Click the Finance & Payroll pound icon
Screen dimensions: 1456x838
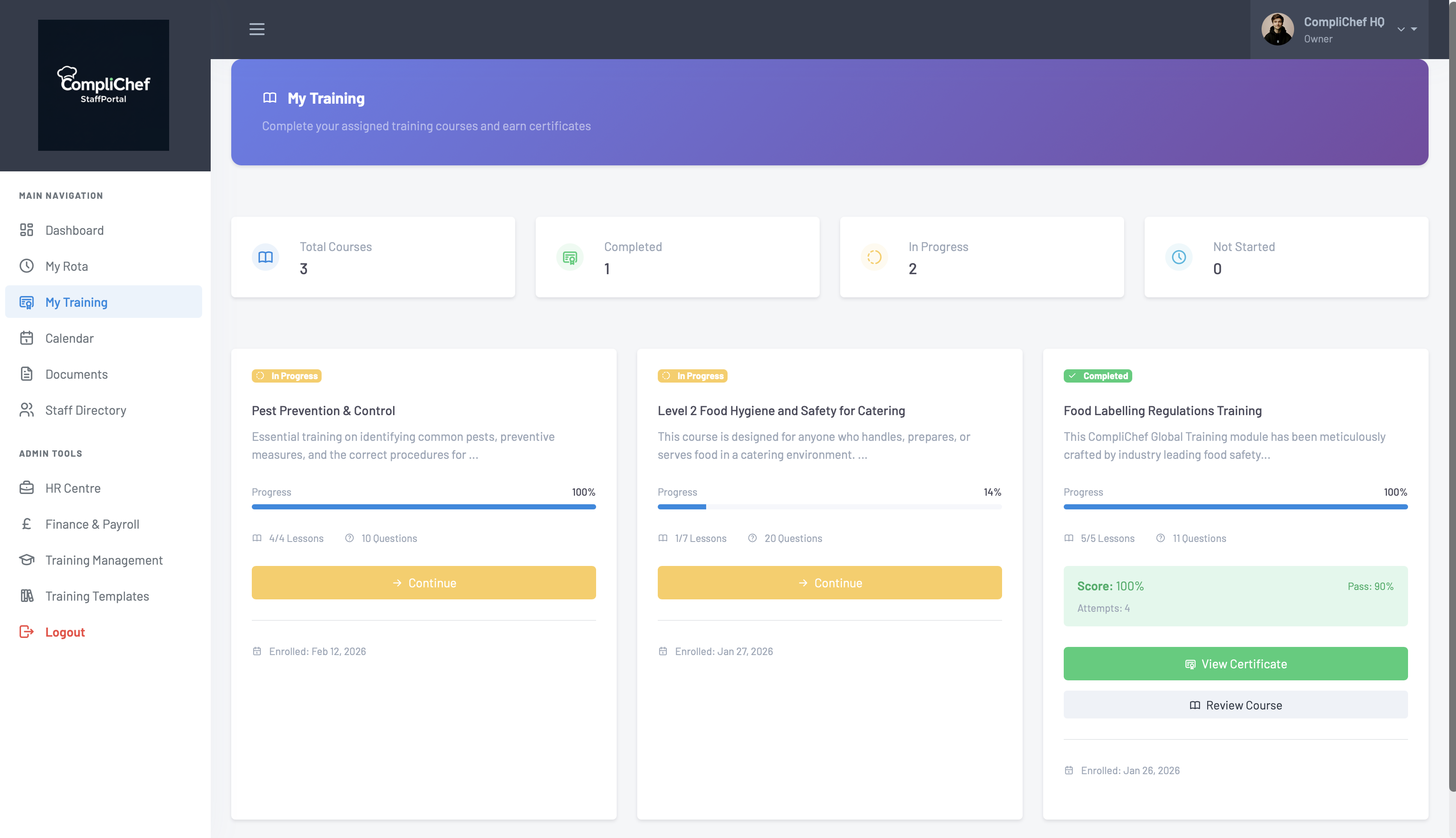coord(27,524)
